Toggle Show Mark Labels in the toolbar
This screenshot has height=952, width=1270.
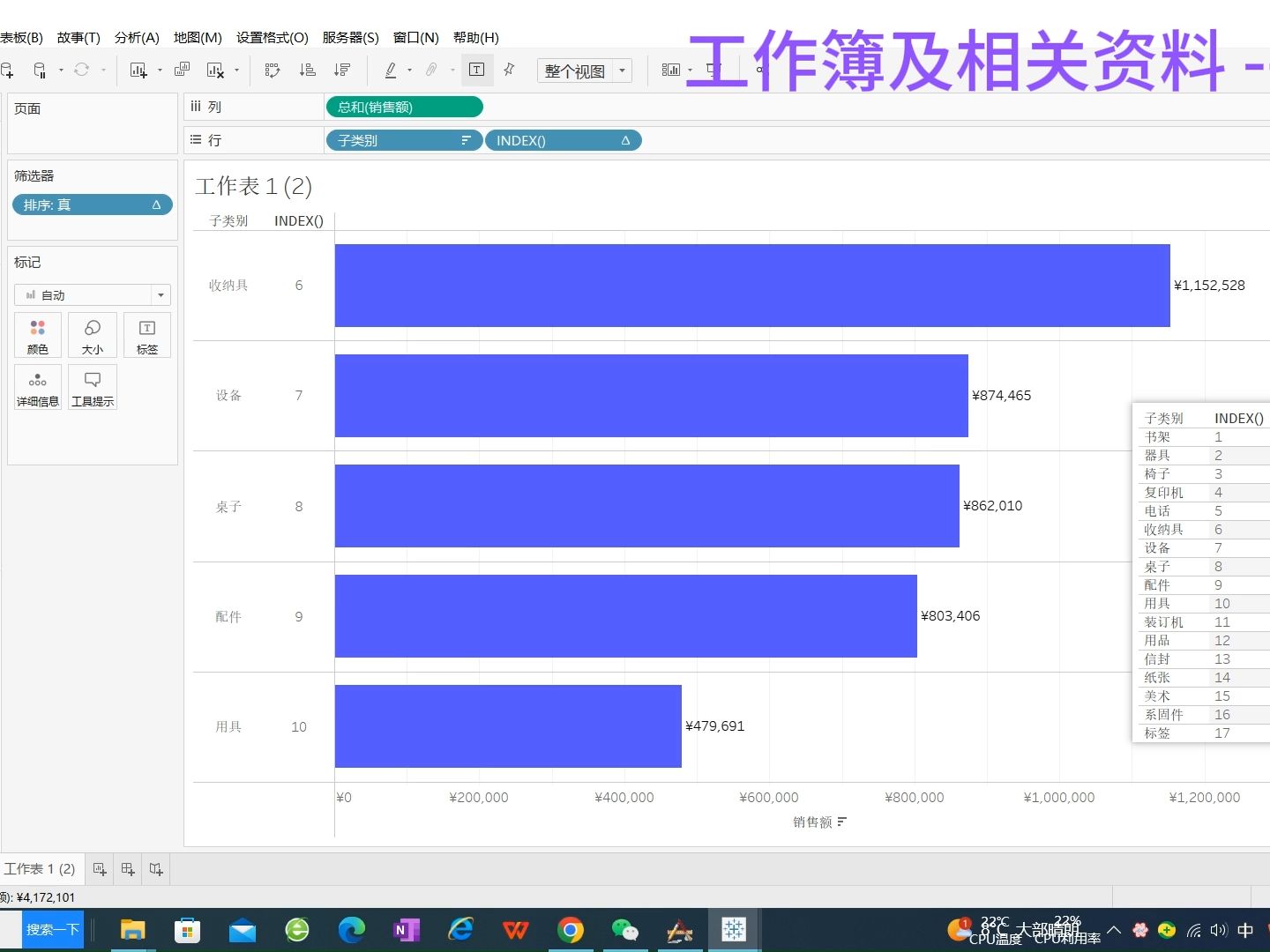[477, 70]
